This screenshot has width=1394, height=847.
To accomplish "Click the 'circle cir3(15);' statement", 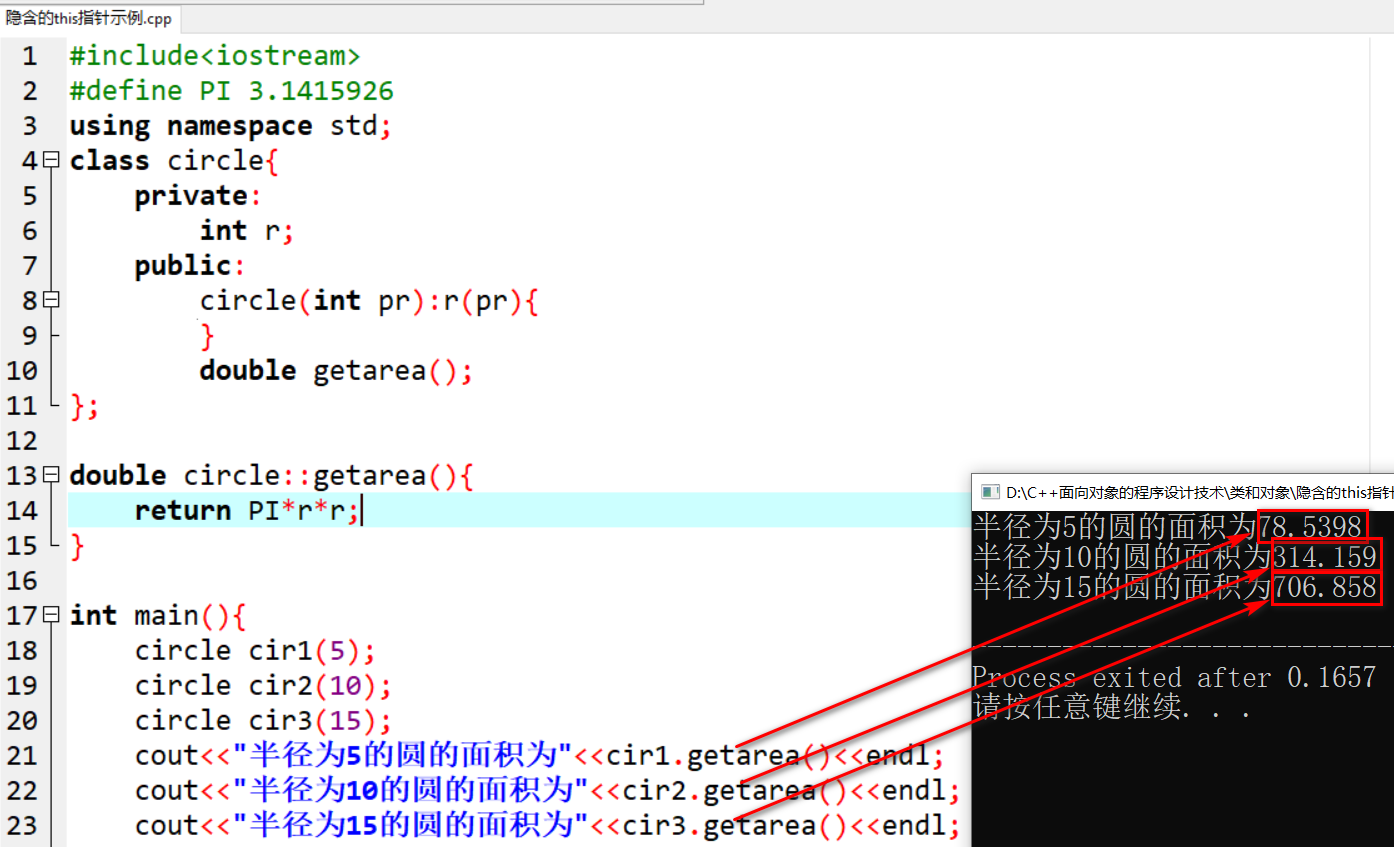I will coord(263,721).
